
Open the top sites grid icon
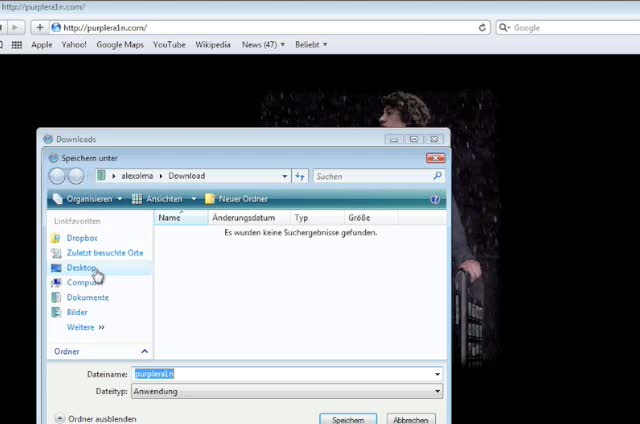pos(17,45)
